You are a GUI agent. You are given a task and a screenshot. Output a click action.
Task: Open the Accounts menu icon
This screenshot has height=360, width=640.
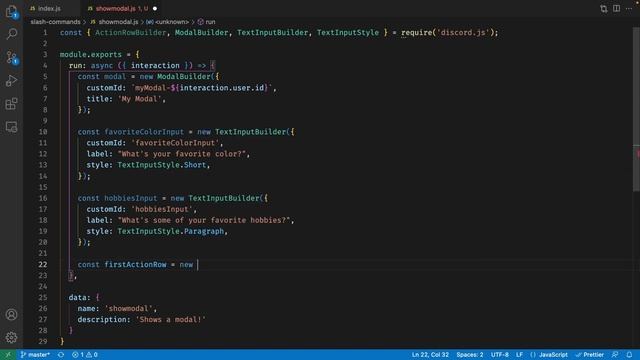point(11,315)
